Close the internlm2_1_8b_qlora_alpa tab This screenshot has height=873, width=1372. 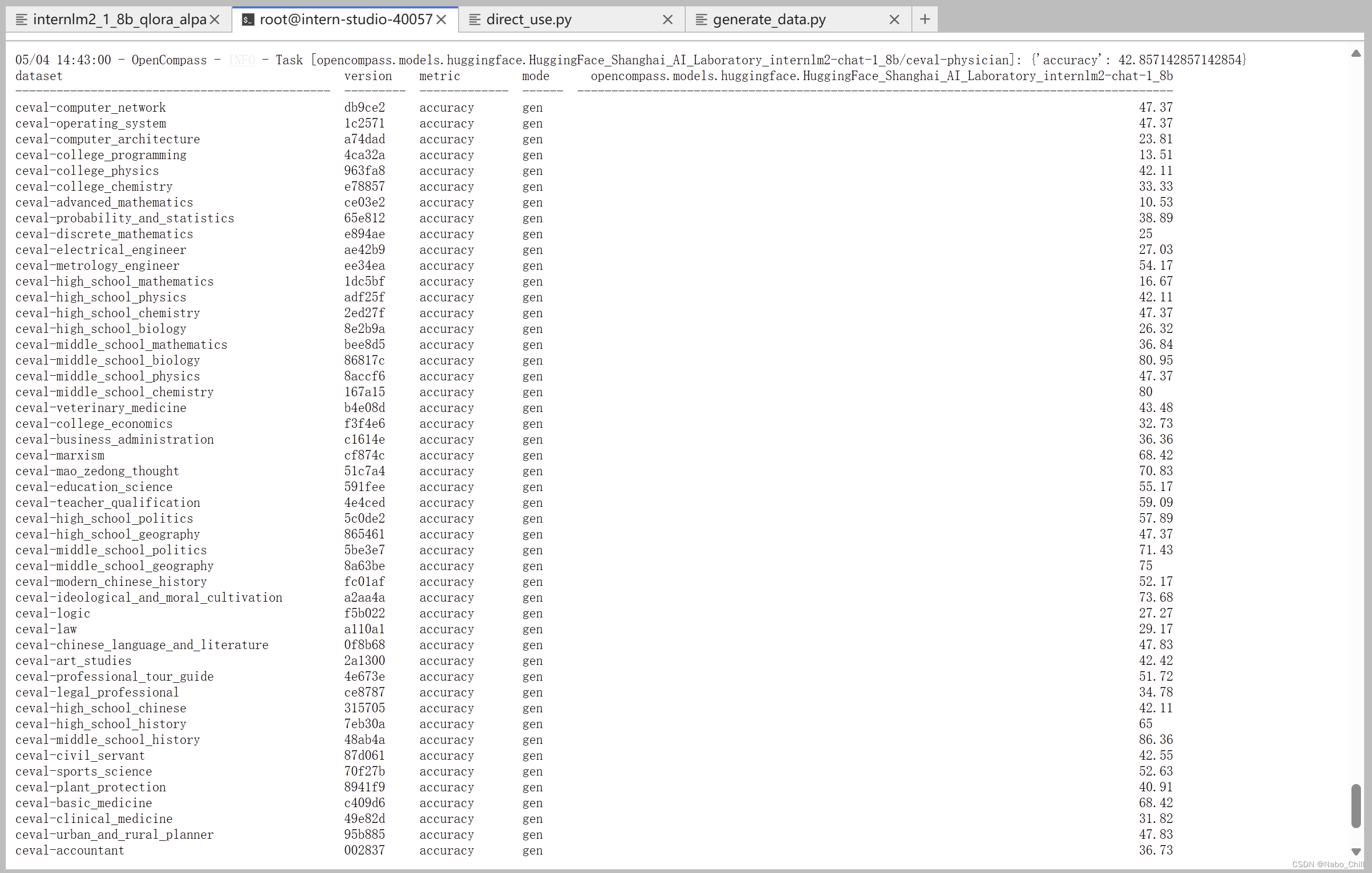[x=215, y=19]
